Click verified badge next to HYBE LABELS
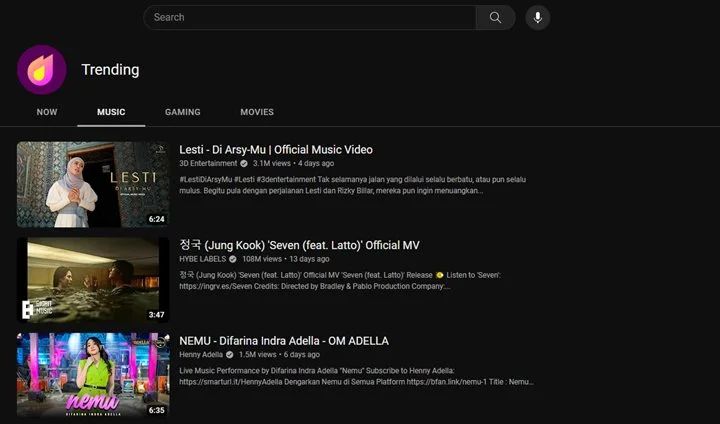The height and width of the screenshot is (424, 720). [233, 259]
